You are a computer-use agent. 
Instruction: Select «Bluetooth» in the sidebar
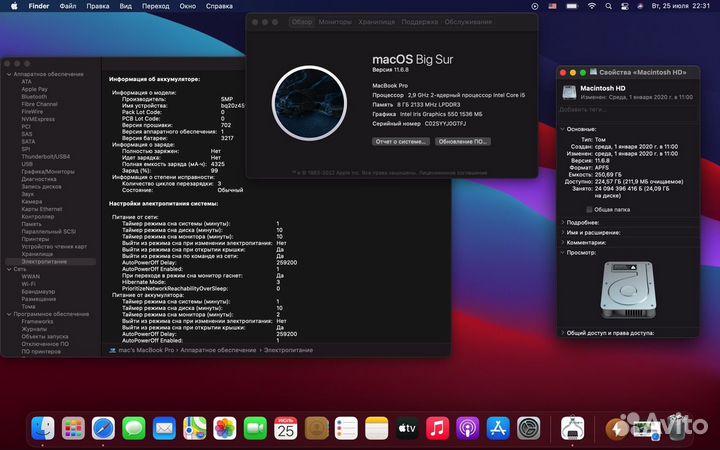click(34, 96)
